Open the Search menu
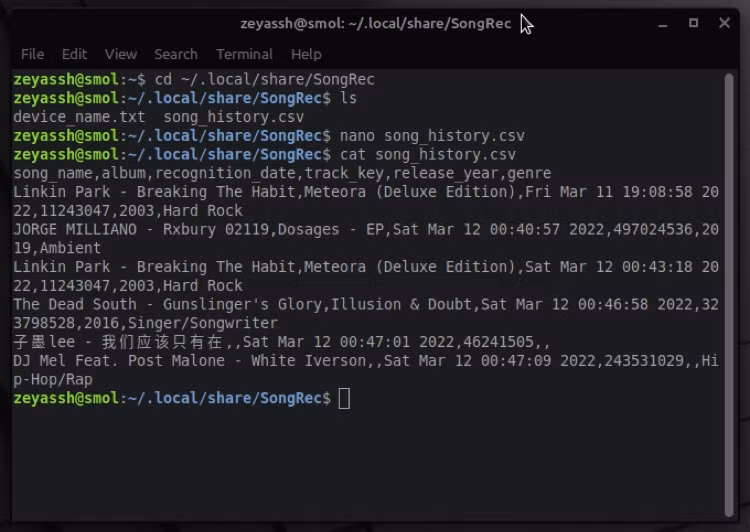This screenshot has width=750, height=532. [x=176, y=54]
